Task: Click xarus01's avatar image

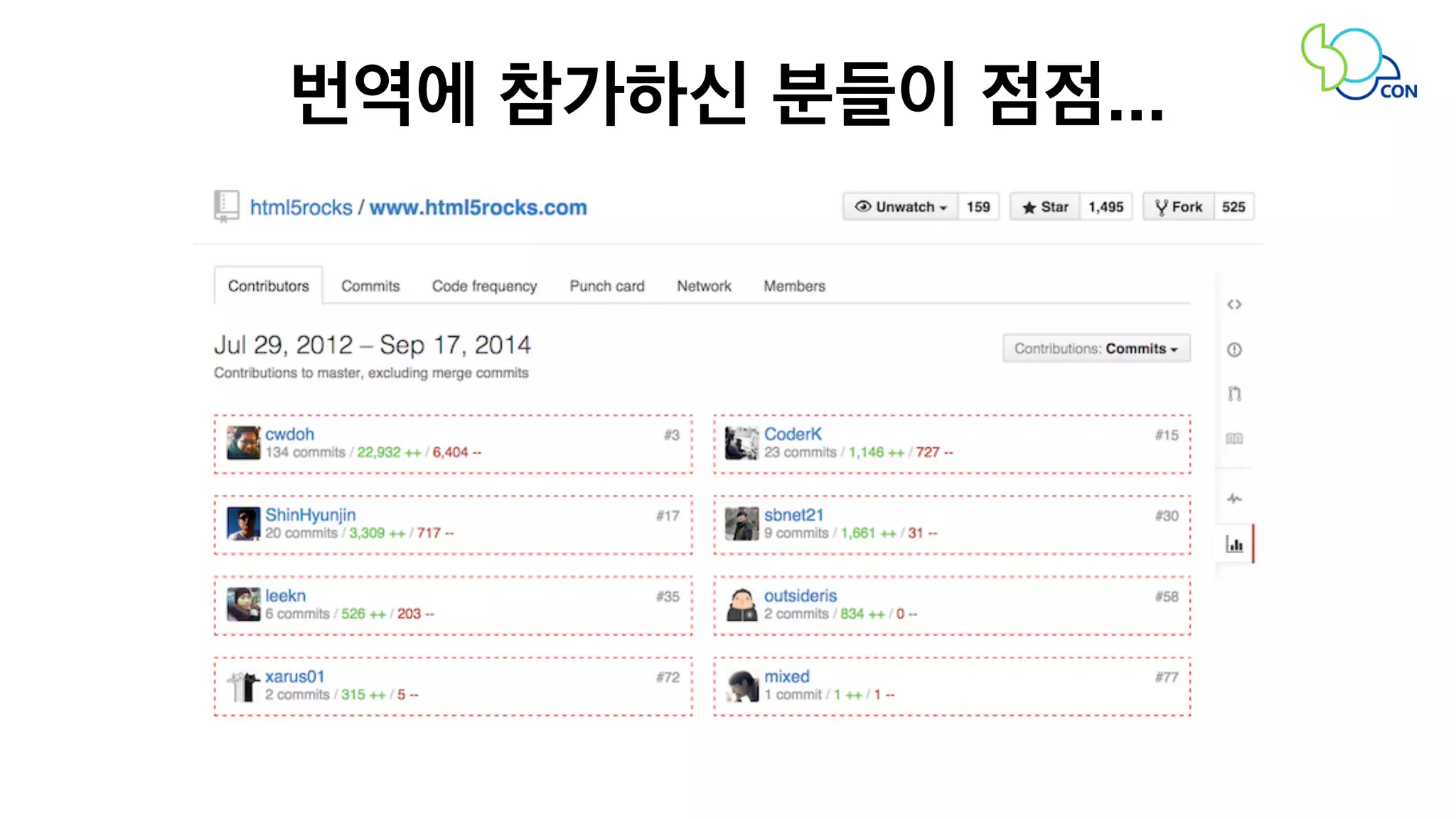Action: (243, 685)
